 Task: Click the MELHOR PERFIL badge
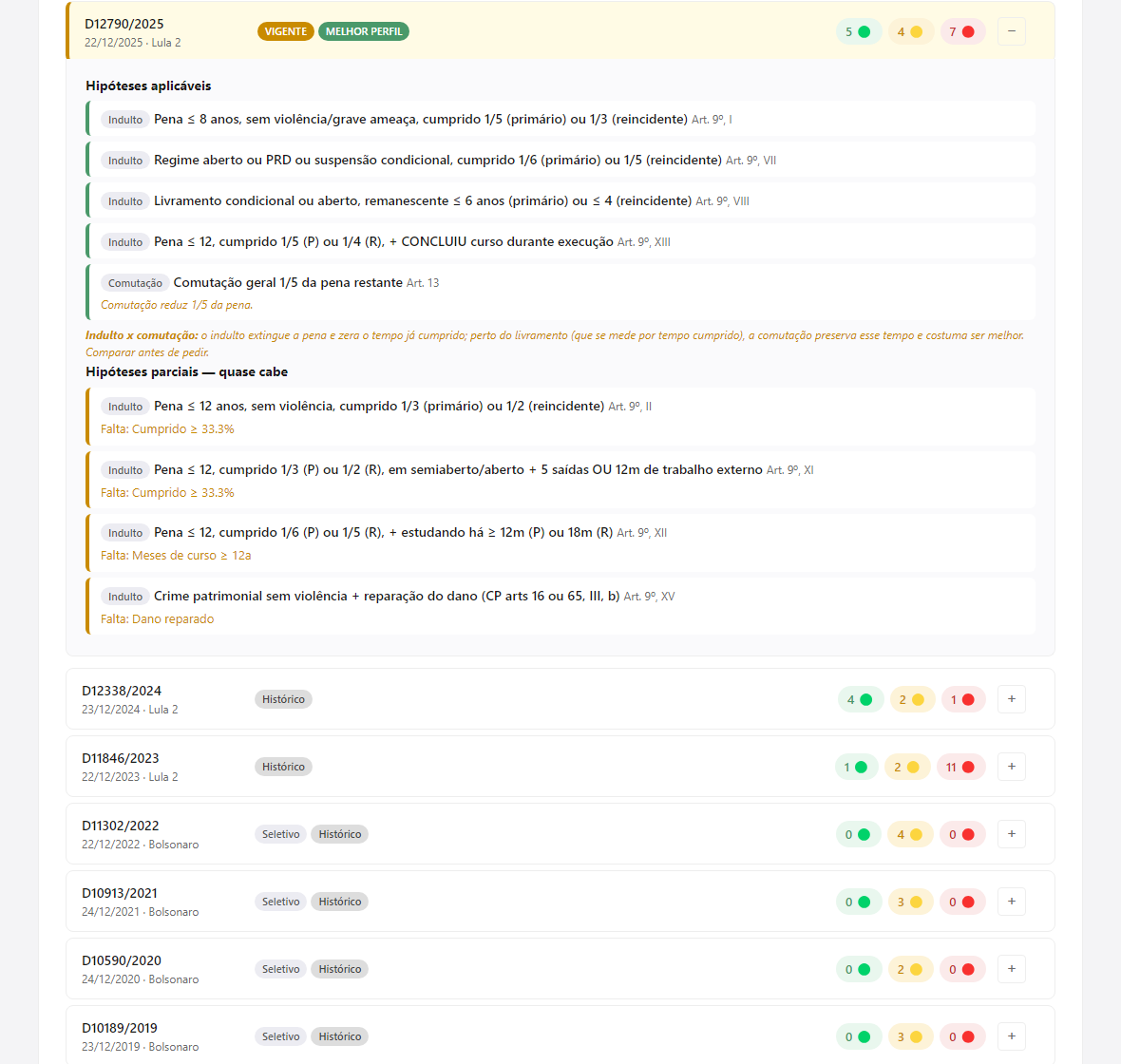(x=364, y=31)
